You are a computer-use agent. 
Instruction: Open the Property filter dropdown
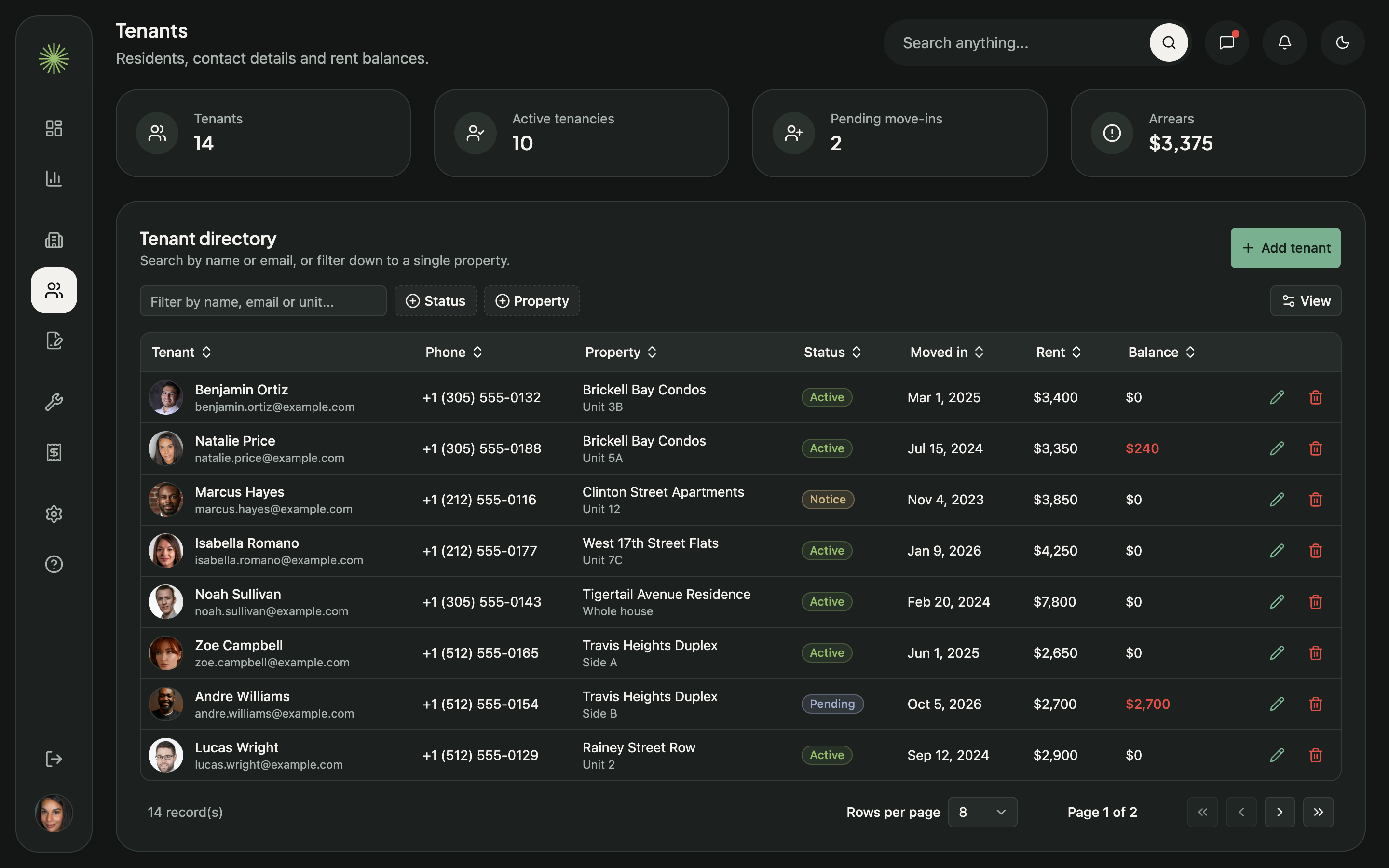tap(531, 301)
